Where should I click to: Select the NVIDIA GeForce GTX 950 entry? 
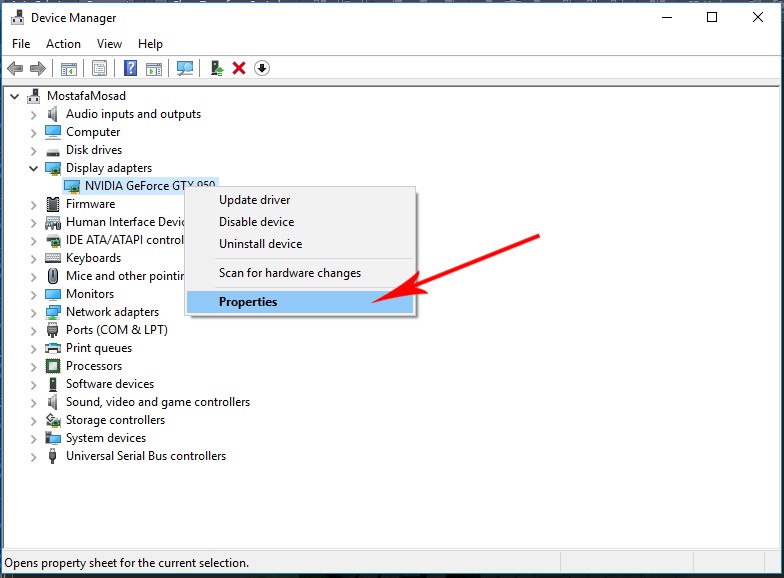(x=140, y=186)
